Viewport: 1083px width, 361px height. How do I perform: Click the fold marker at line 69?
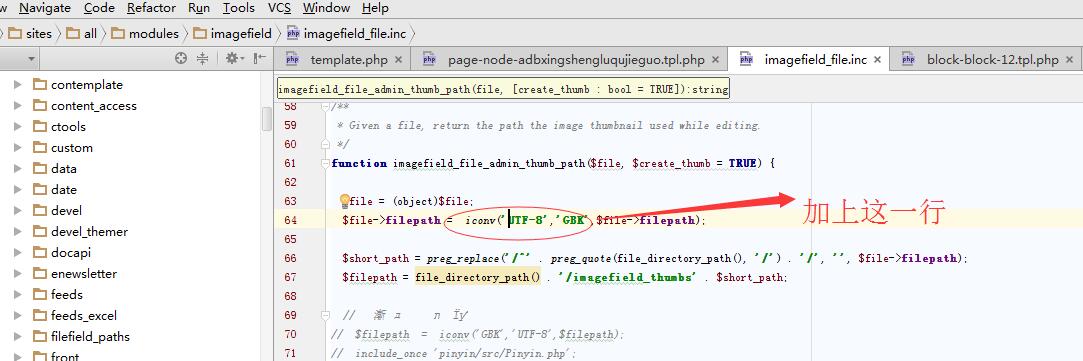point(325,315)
